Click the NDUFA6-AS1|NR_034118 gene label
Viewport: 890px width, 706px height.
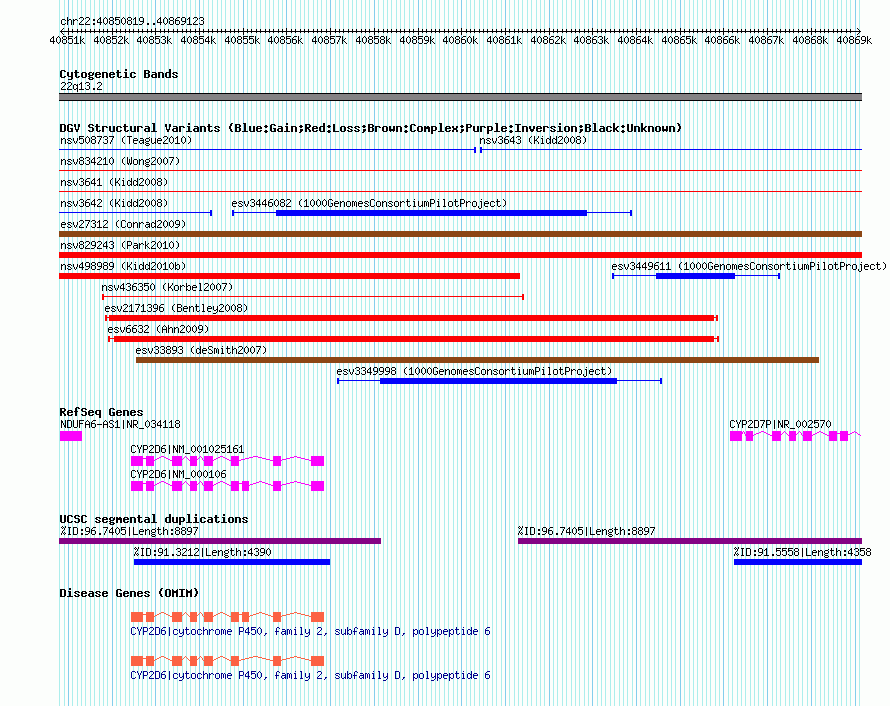[120, 424]
